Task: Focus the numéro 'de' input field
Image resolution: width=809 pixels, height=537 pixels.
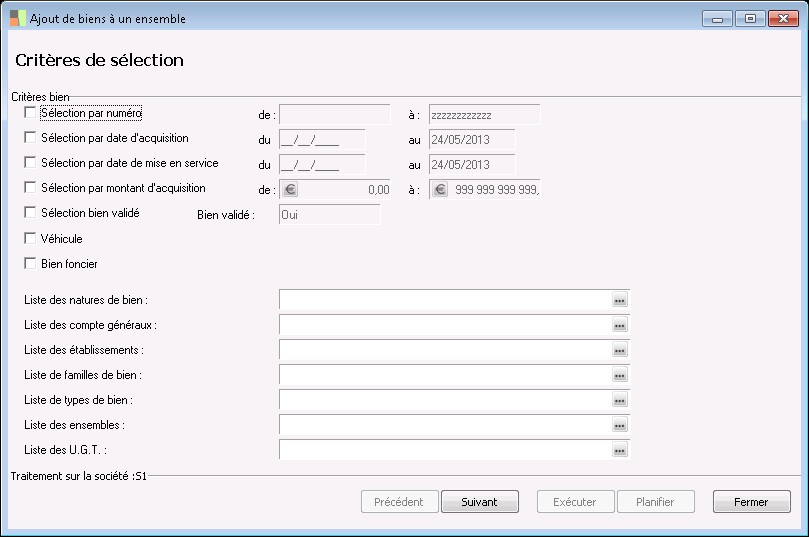Action: (x=335, y=115)
